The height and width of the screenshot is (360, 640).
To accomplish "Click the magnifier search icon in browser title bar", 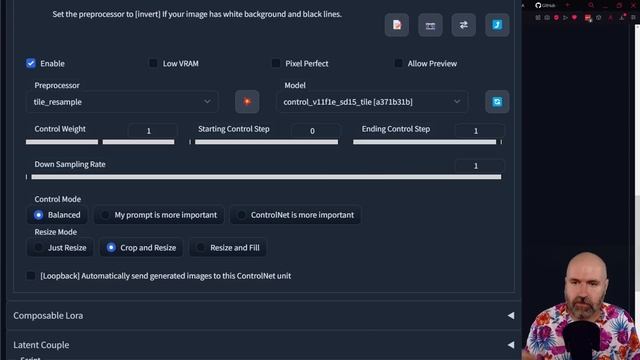I will coord(591,5).
